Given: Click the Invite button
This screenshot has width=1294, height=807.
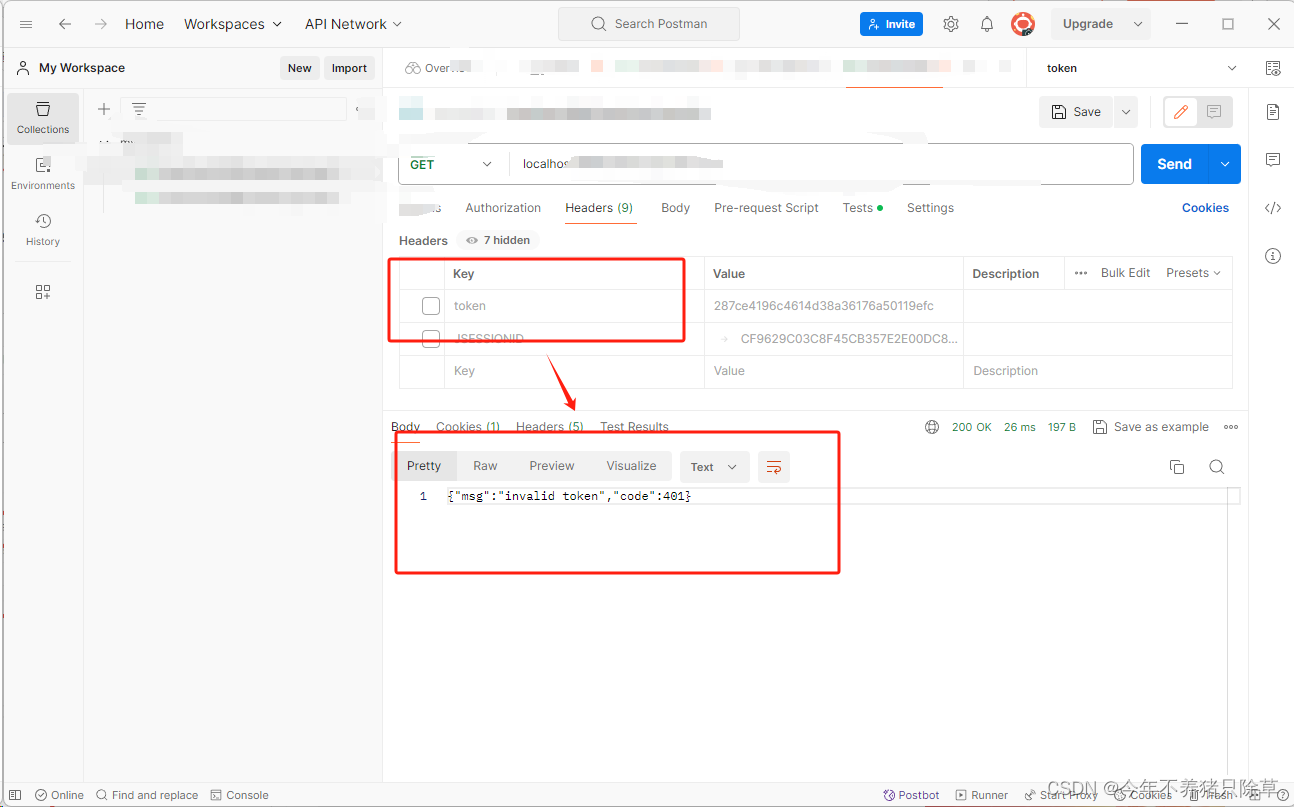Looking at the screenshot, I should (891, 24).
